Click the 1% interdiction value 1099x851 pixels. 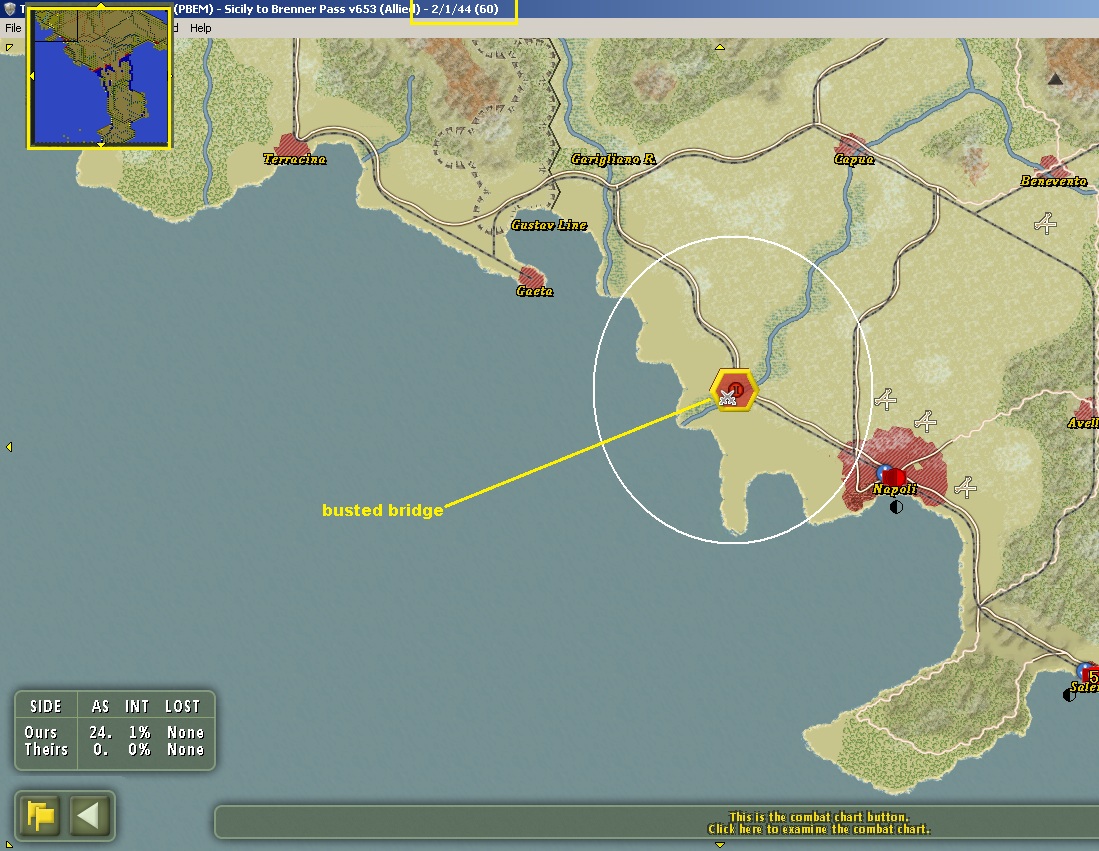(x=139, y=733)
